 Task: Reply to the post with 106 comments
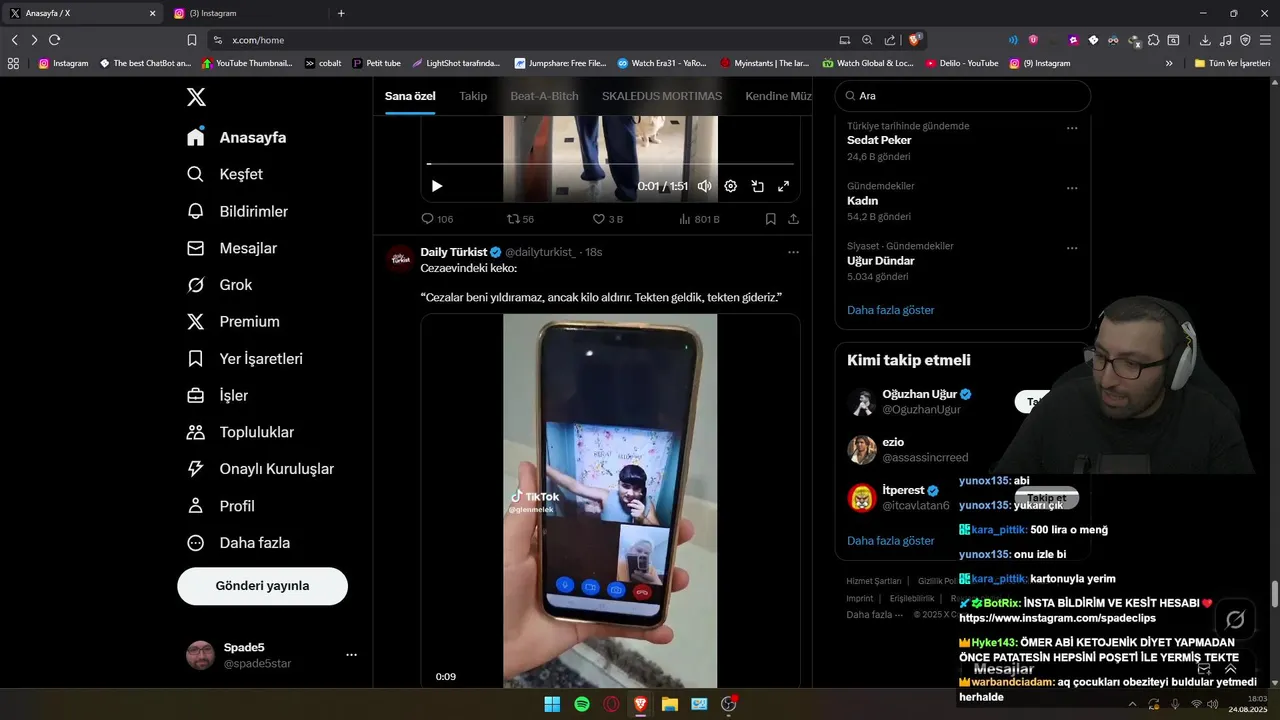pos(437,219)
